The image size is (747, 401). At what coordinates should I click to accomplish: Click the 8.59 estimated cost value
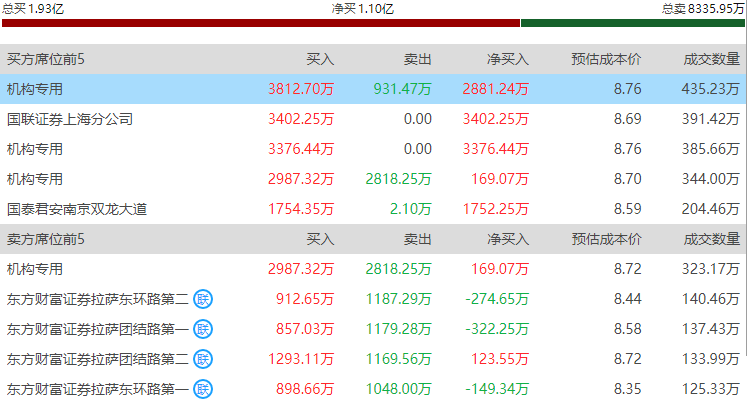click(x=627, y=209)
